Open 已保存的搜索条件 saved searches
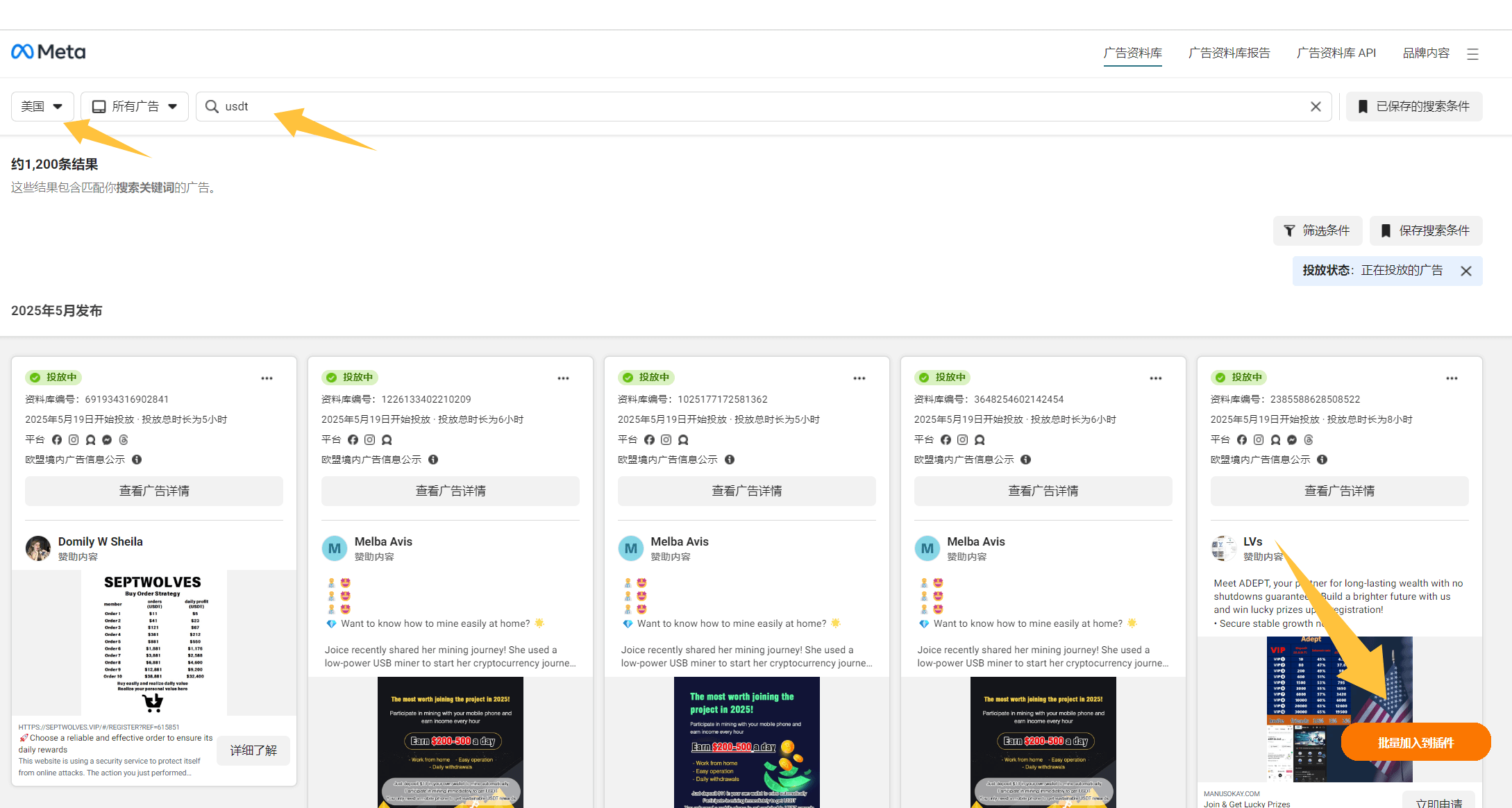The width and height of the screenshot is (1512, 808). [x=1414, y=106]
